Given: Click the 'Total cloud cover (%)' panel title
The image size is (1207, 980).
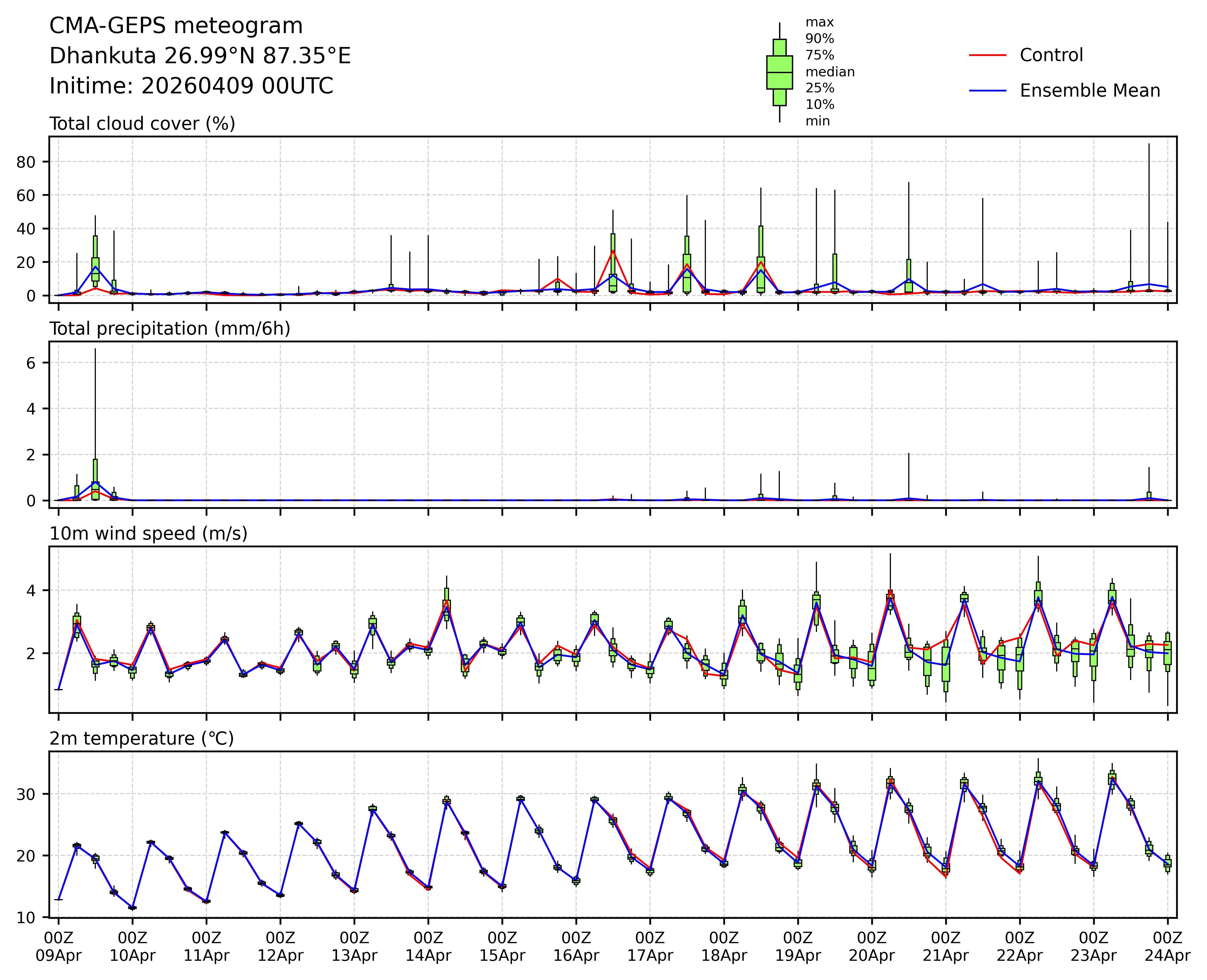Looking at the screenshot, I should click(142, 124).
